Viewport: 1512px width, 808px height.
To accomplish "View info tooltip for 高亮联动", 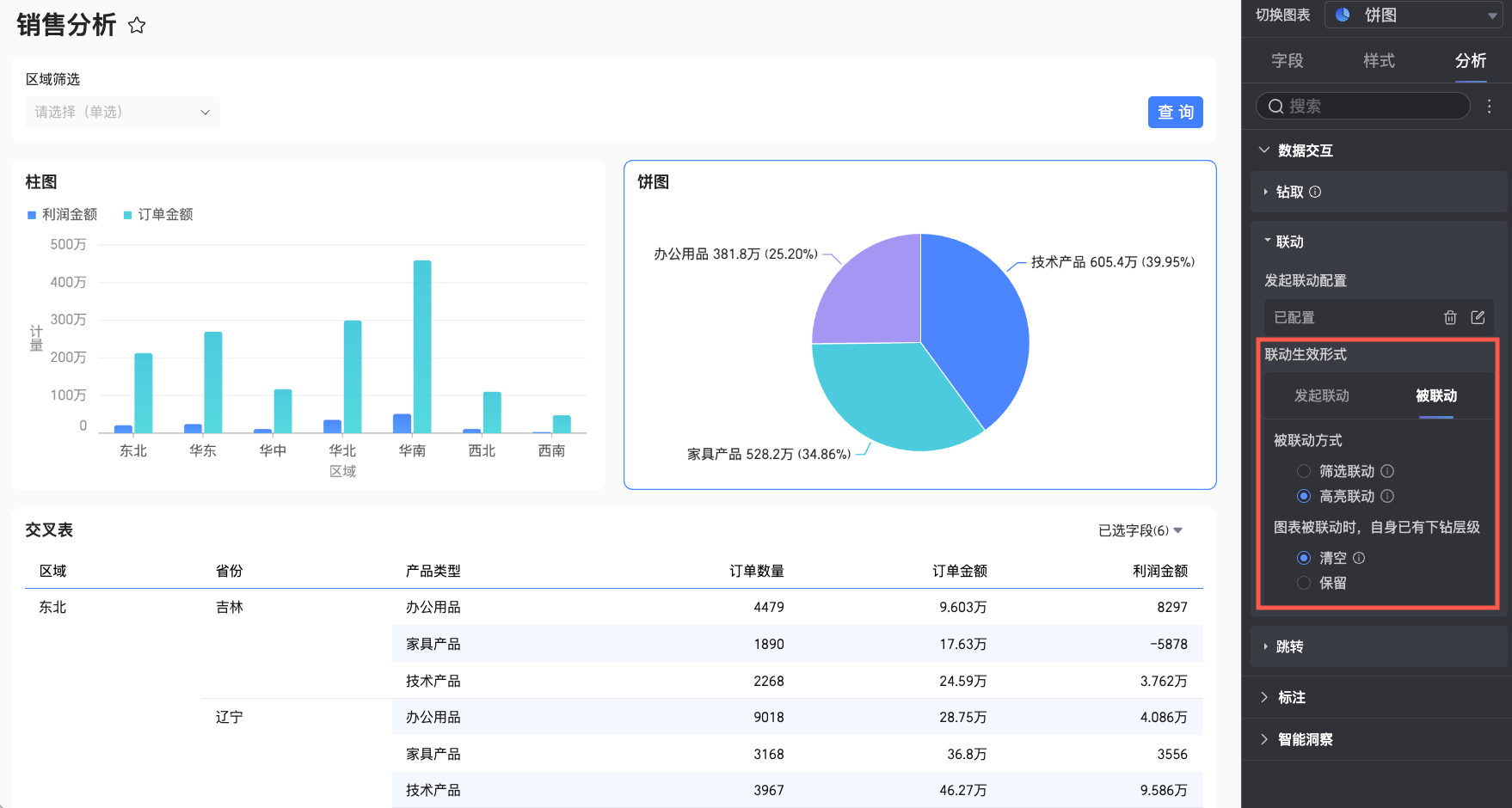I will point(1387,496).
